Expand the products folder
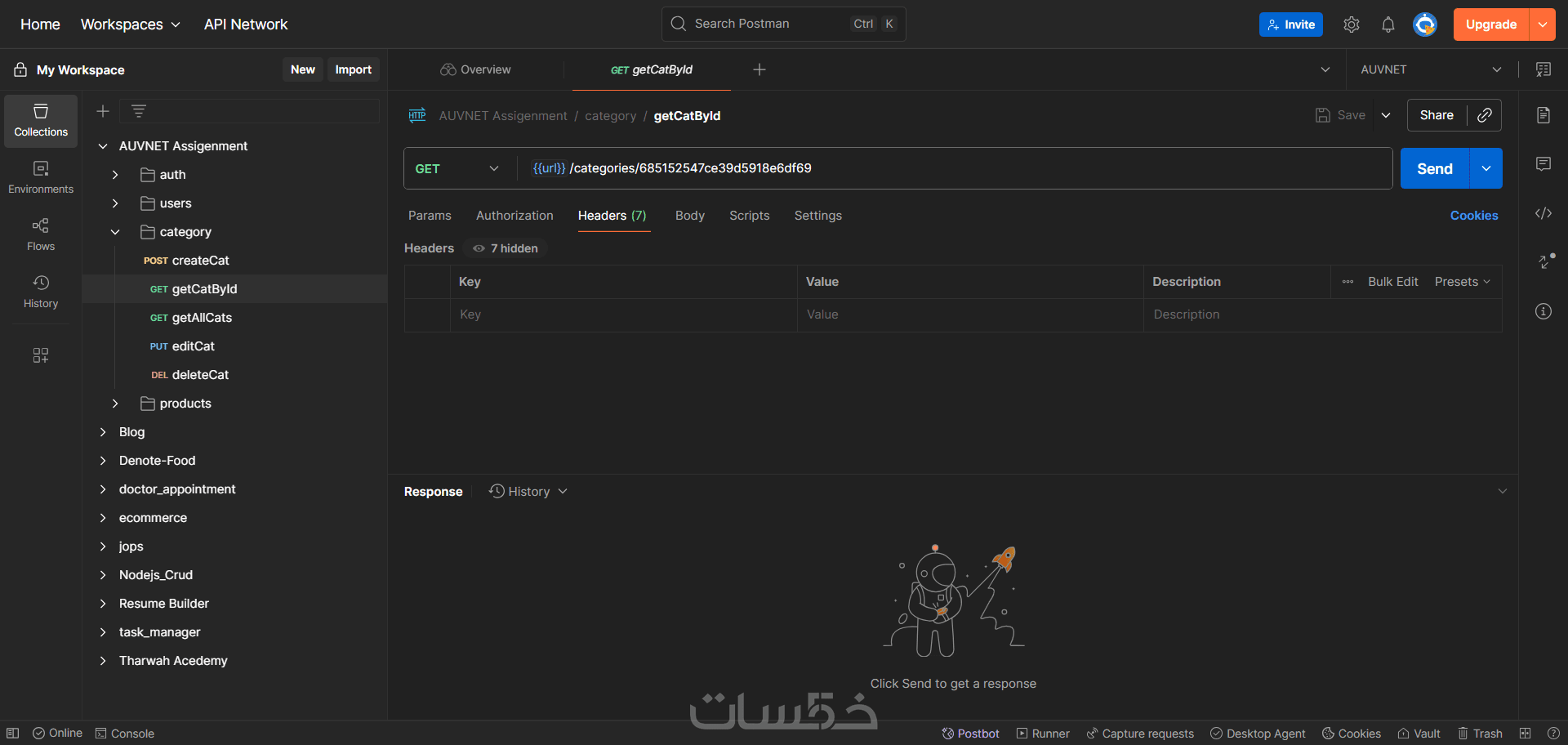Screen dimensions: 1568x745 (115, 404)
